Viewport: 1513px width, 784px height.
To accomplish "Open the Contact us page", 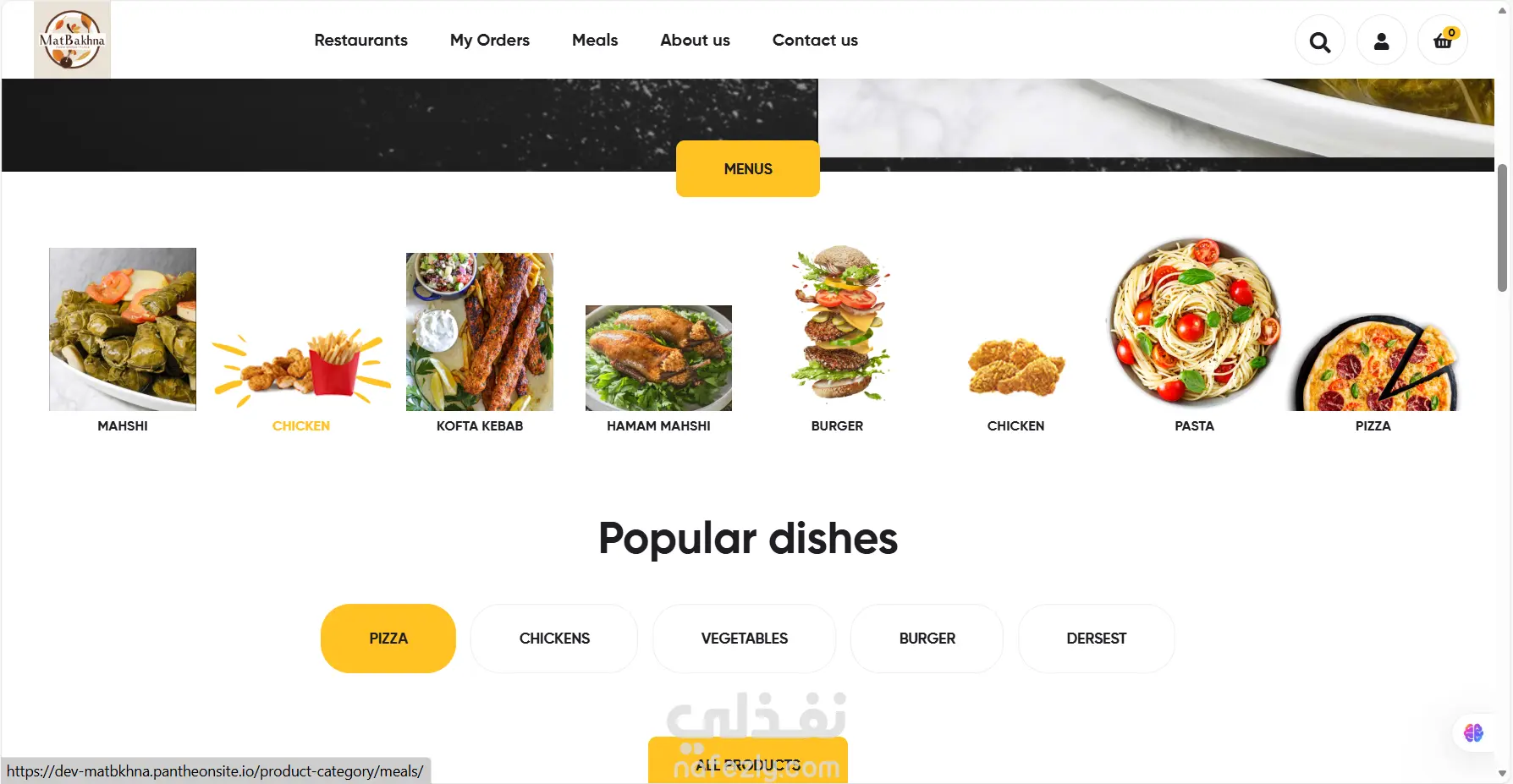I will coord(815,40).
